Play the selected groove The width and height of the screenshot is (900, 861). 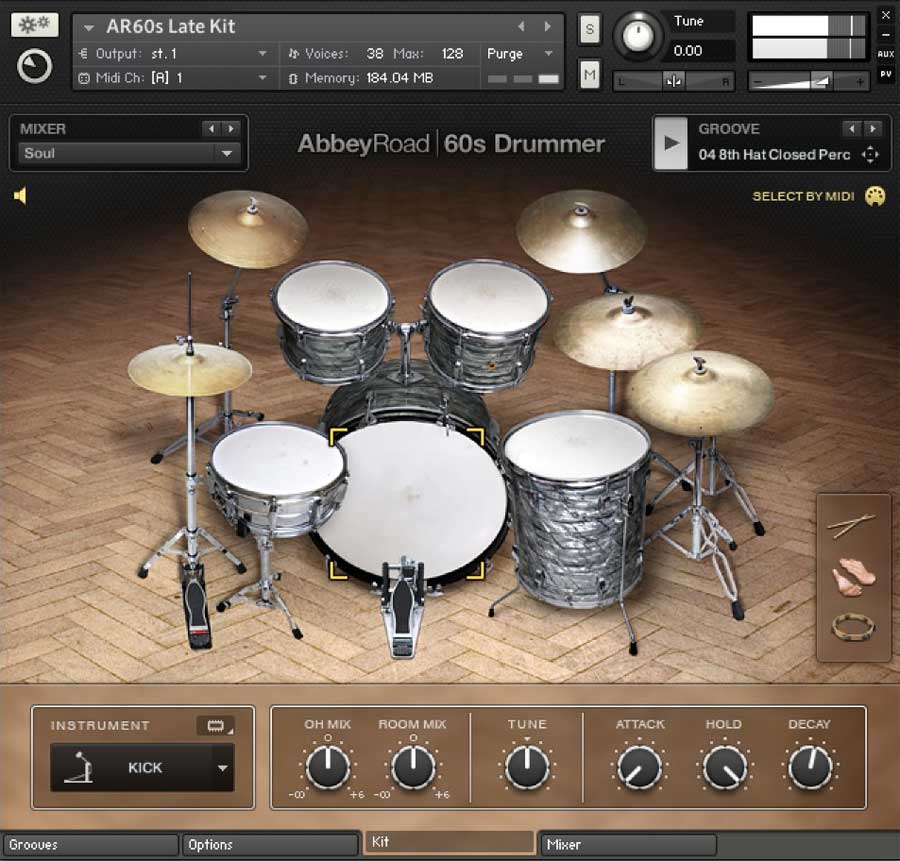tap(671, 144)
